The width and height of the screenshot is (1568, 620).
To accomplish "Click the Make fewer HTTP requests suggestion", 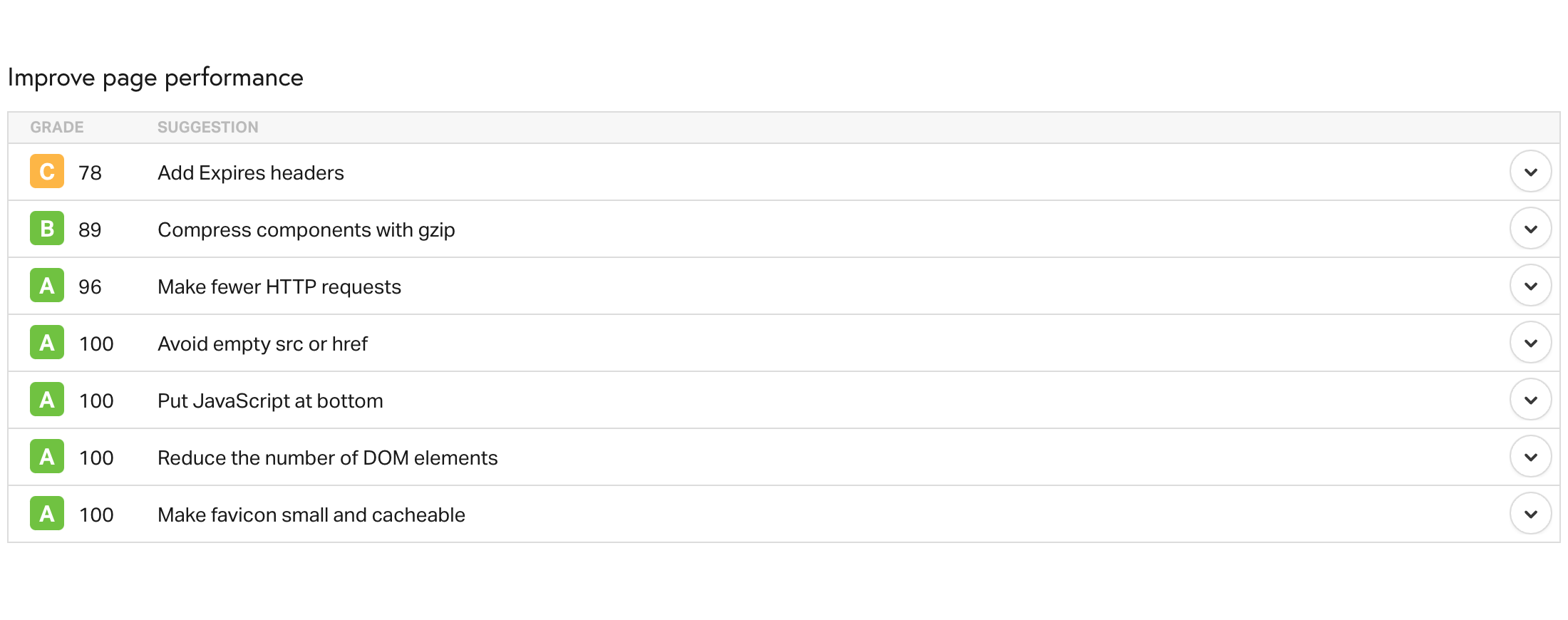I will [279, 287].
